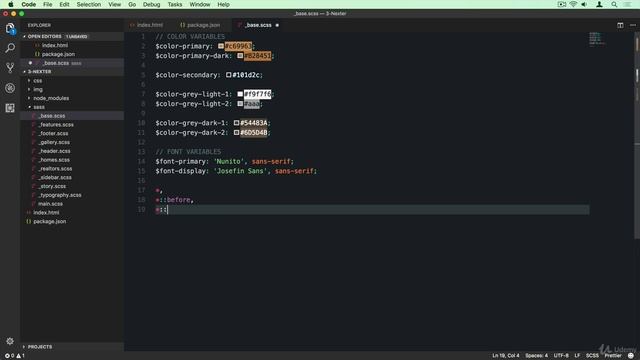Screen dimensions: 640x360
Task: Open the editor More Actions menu
Action: point(633,25)
